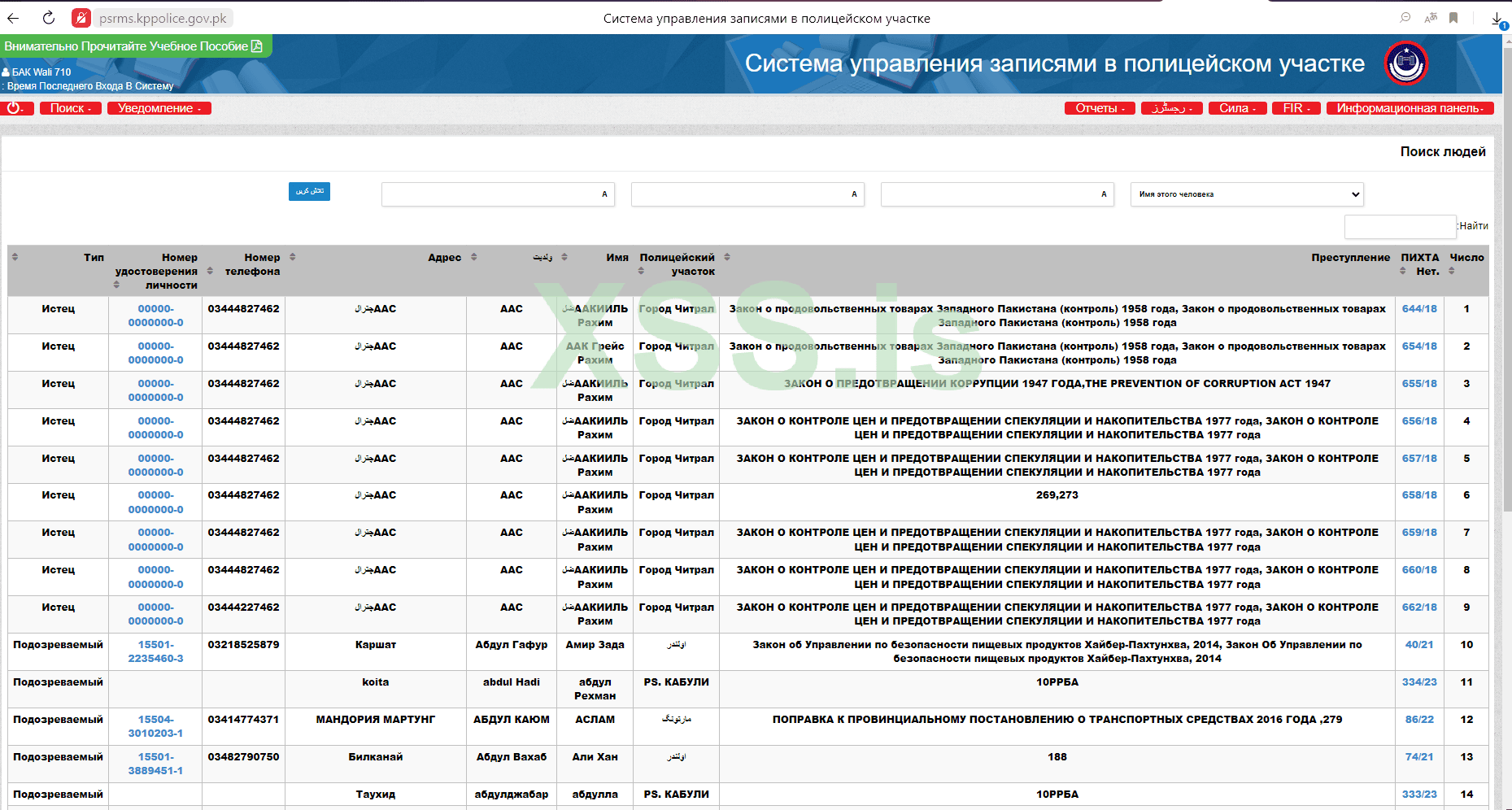This screenshot has height=810, width=1512.
Task: Sort by Полицейский участок column
Action: [641, 271]
